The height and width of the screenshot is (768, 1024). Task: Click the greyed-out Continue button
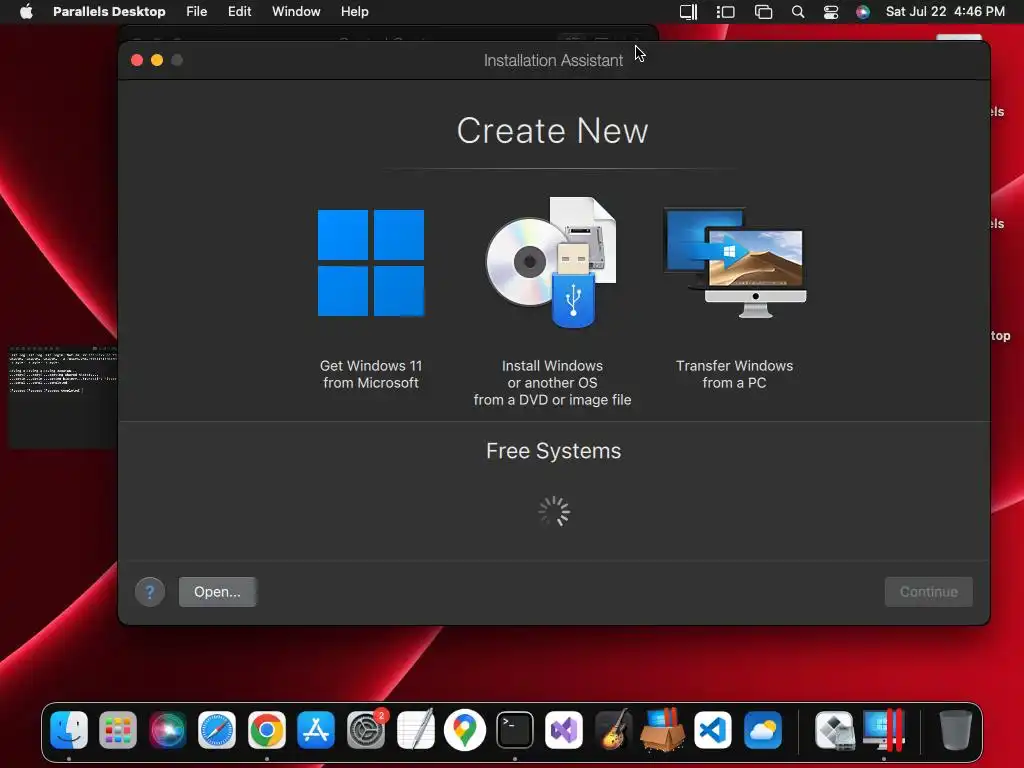tap(929, 592)
